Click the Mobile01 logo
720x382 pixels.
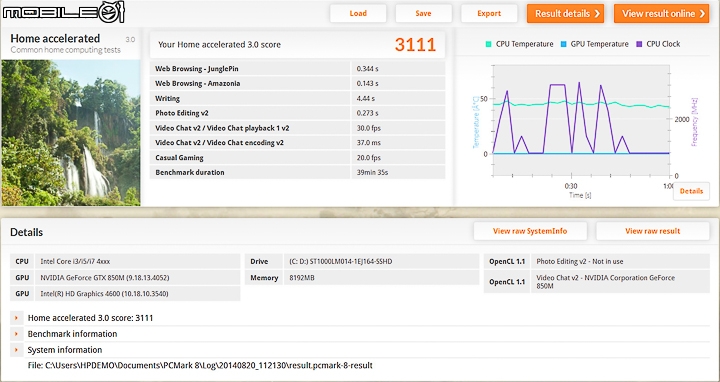[63, 12]
